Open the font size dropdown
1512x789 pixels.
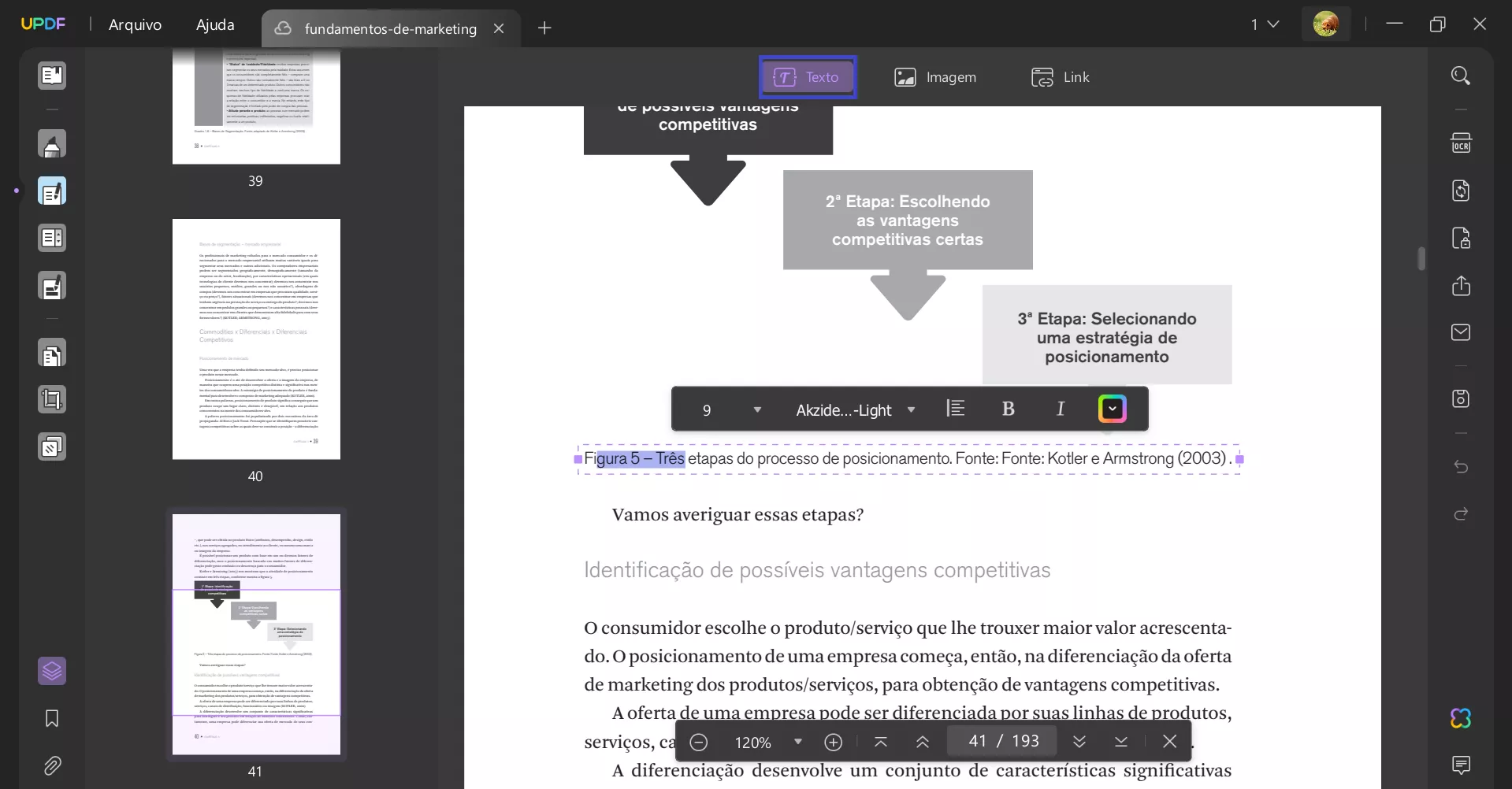(758, 409)
